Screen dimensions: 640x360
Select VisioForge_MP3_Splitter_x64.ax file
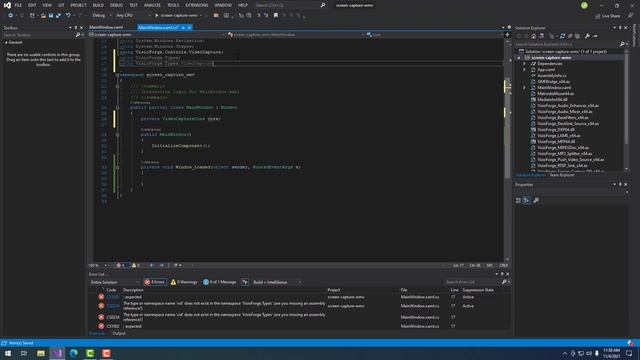coord(564,153)
